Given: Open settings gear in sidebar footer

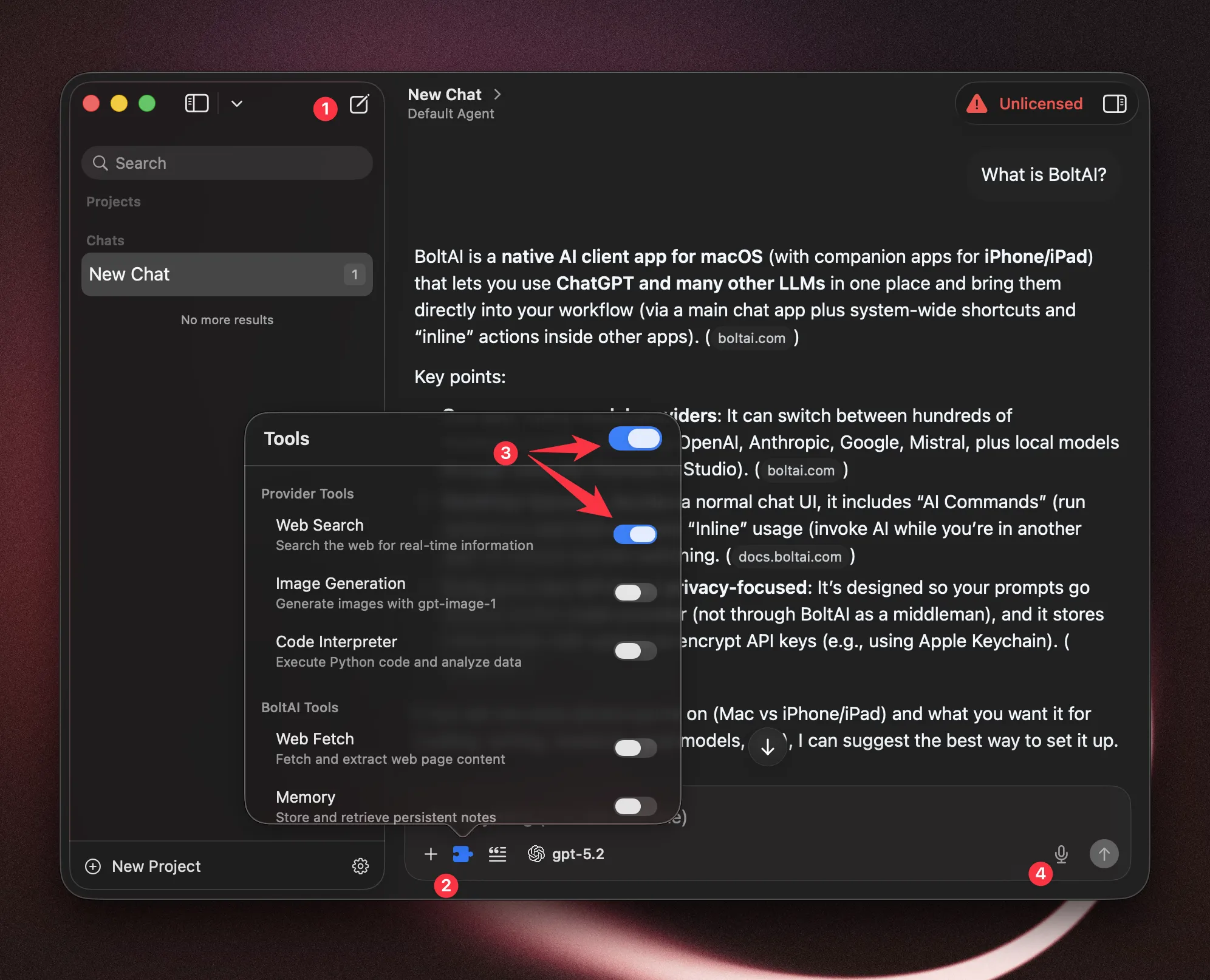Looking at the screenshot, I should click(x=361, y=866).
